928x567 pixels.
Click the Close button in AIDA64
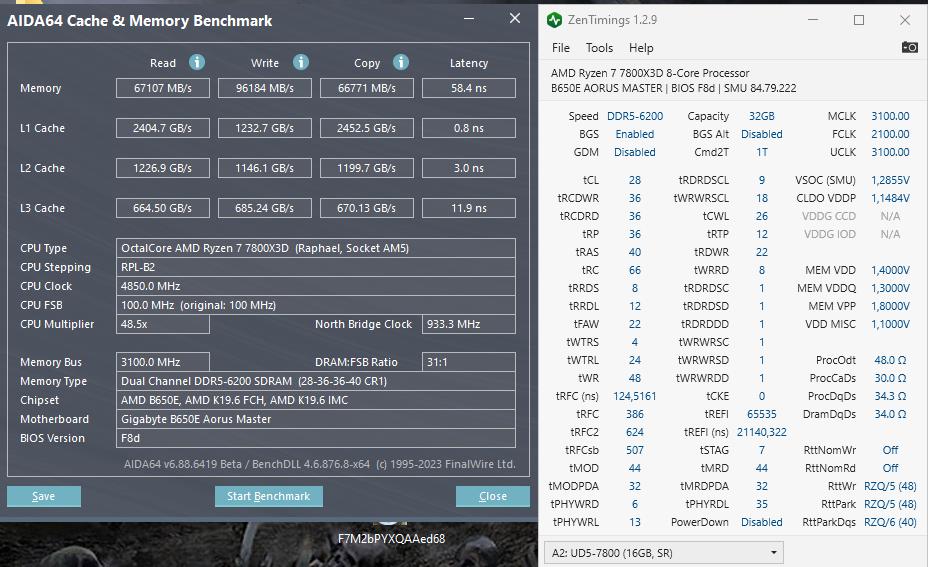tap(492, 496)
